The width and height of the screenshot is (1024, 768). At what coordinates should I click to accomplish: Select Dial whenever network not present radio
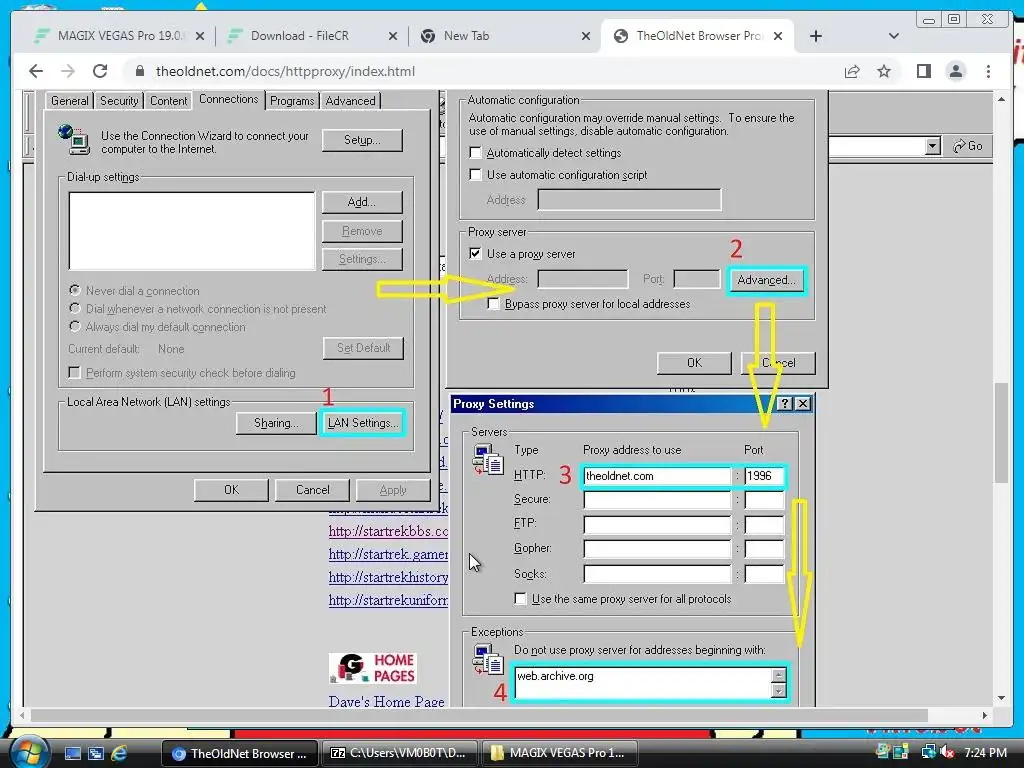[x=74, y=308]
